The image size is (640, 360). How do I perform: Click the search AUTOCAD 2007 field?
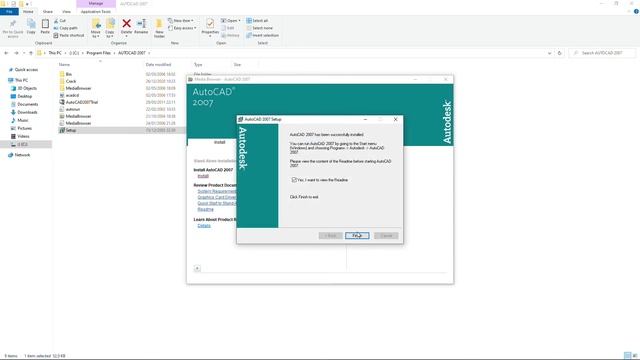602,53
